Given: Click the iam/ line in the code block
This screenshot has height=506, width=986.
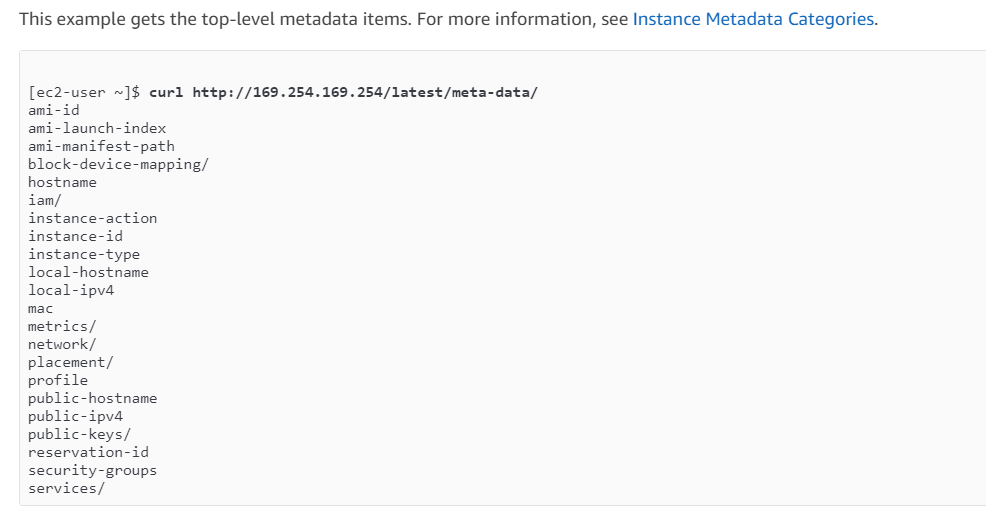Looking at the screenshot, I should pos(45,200).
